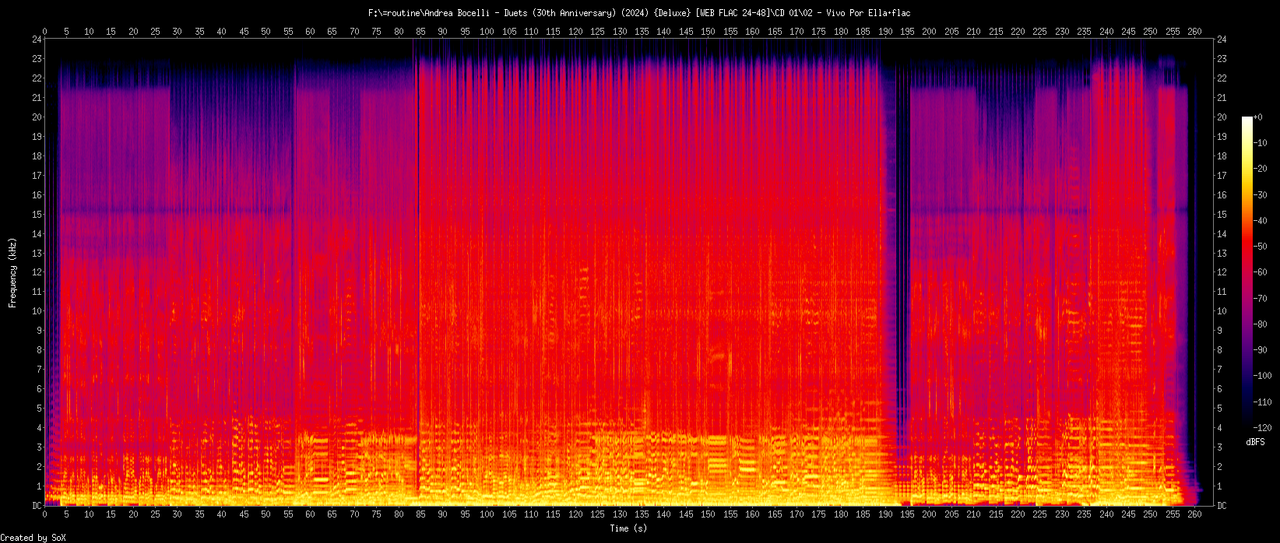Click the "150" tick on top time axis
Screen dimensions: 1280x543
point(708,31)
